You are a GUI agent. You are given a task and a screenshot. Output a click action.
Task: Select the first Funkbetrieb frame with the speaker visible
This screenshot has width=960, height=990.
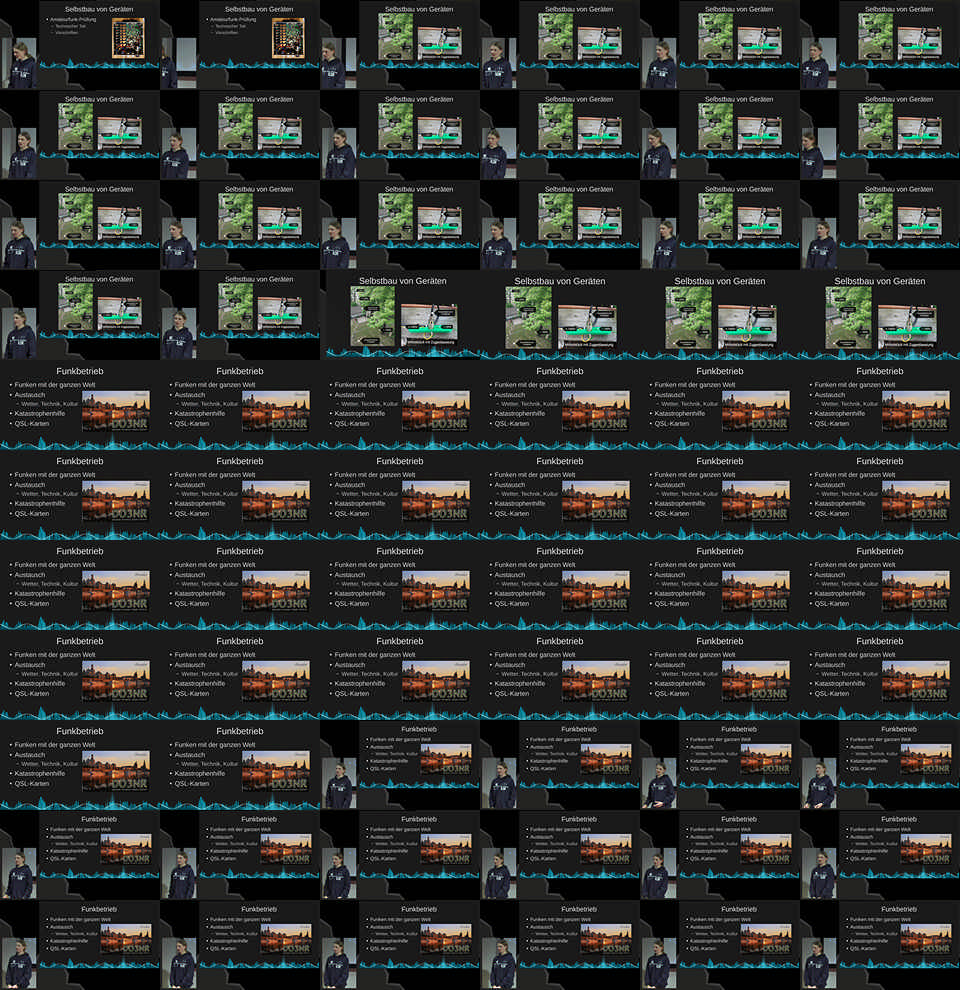point(400,765)
